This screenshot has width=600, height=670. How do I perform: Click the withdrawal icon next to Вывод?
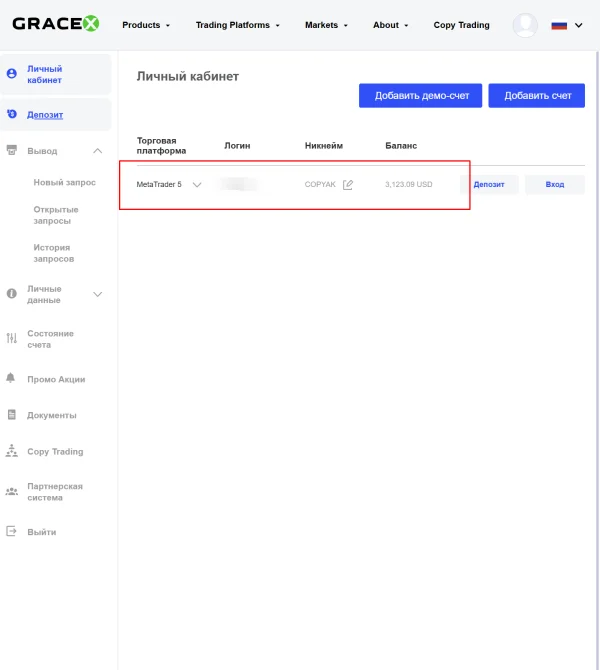point(12,150)
